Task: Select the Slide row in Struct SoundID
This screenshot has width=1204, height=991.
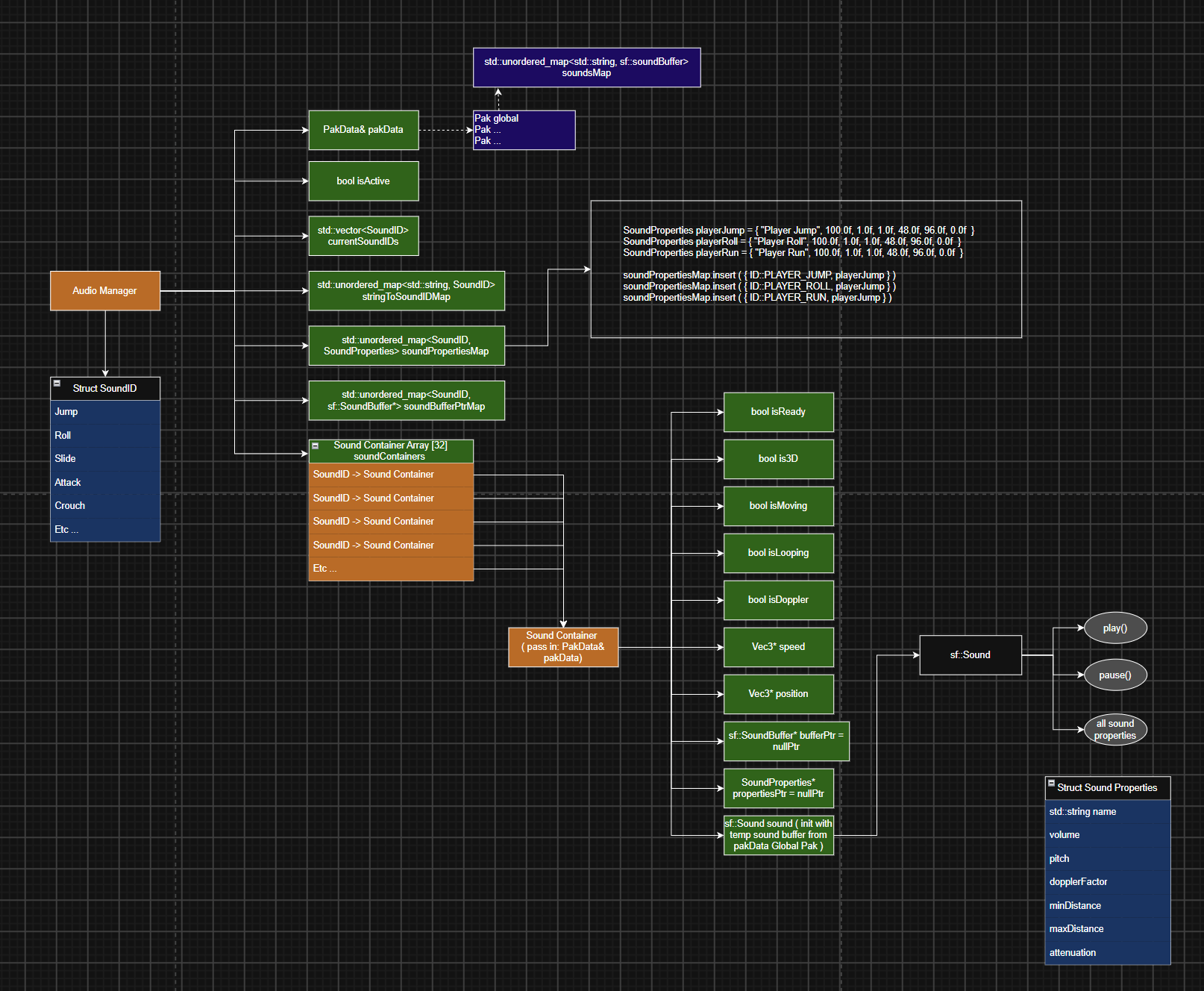Action: 105,459
